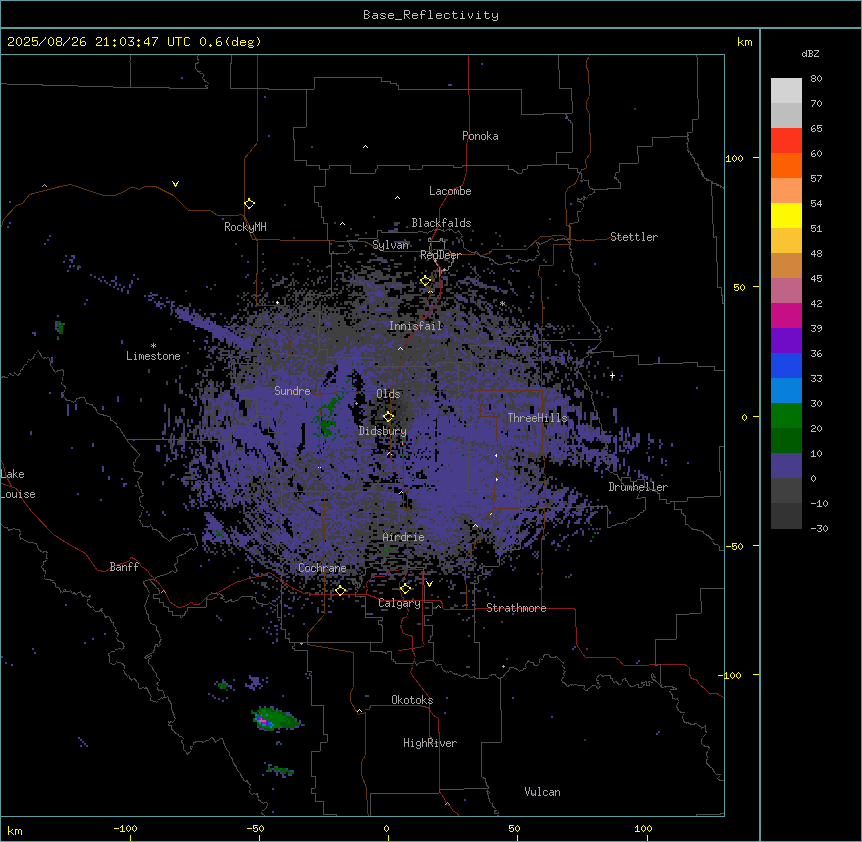The height and width of the screenshot is (842, 862).
Task: Click the Limestone label
Action: [153, 356]
